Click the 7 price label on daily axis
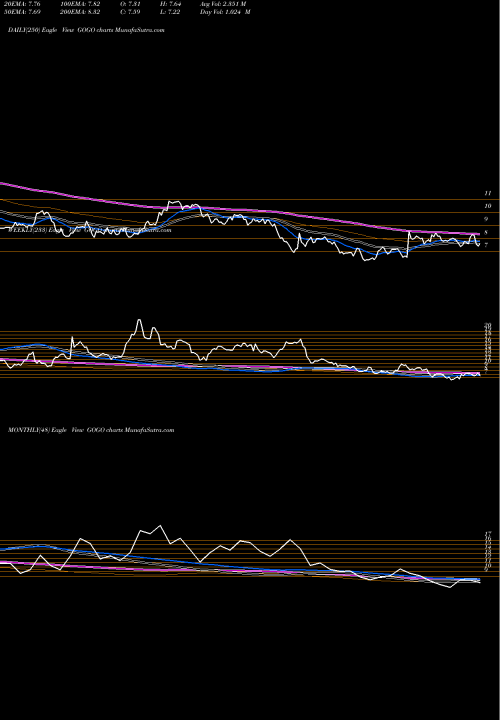 pos(486,246)
